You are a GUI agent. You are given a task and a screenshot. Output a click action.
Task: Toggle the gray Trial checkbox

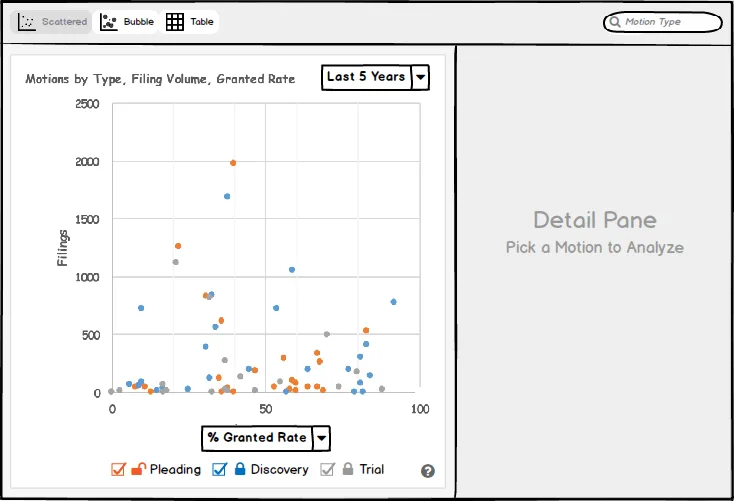[327, 469]
